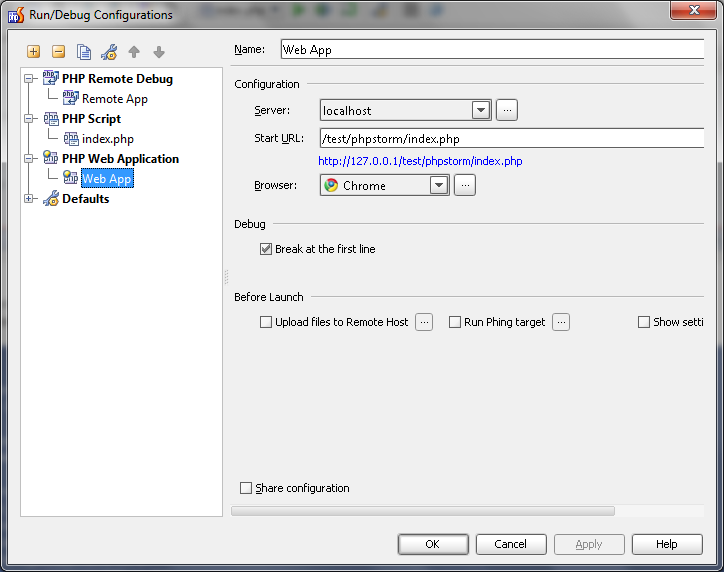Click the horizontal scrollbar at the bottom

tap(423, 511)
